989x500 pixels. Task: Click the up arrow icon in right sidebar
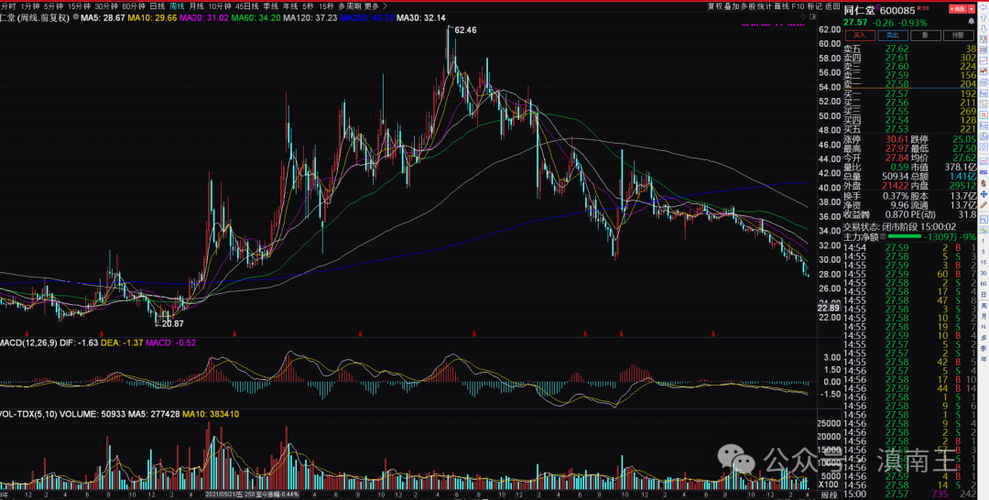pos(983,18)
